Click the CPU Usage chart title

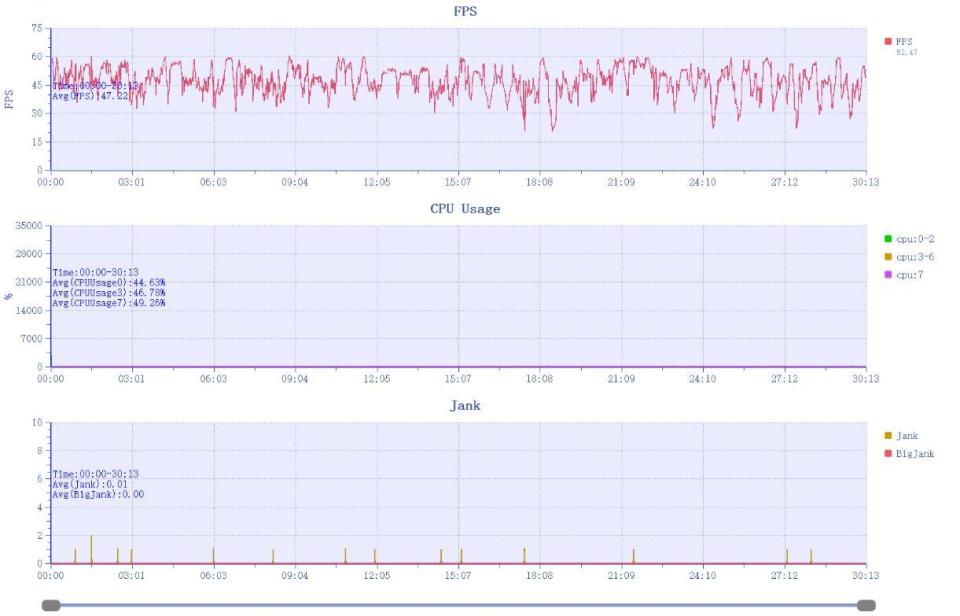click(x=465, y=209)
